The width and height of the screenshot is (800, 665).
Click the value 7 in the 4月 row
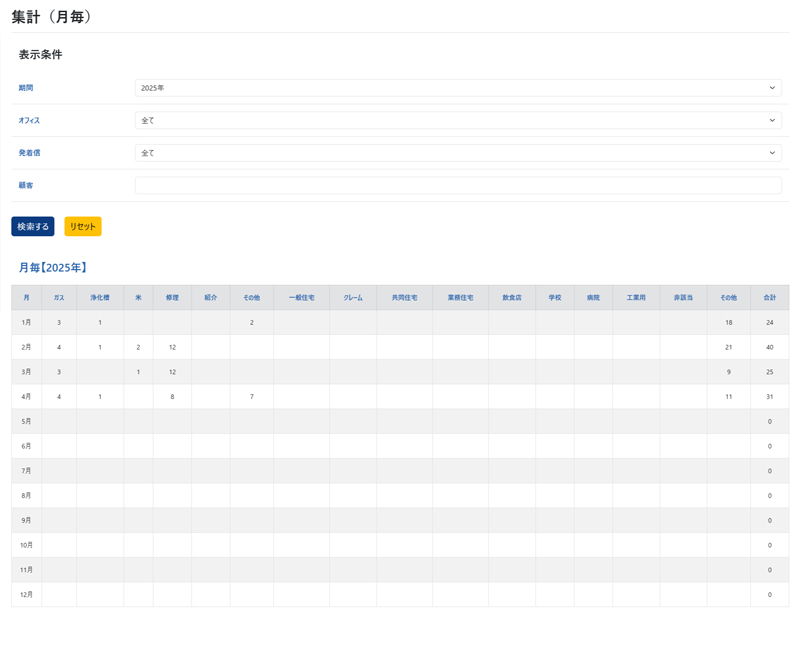[252, 397]
